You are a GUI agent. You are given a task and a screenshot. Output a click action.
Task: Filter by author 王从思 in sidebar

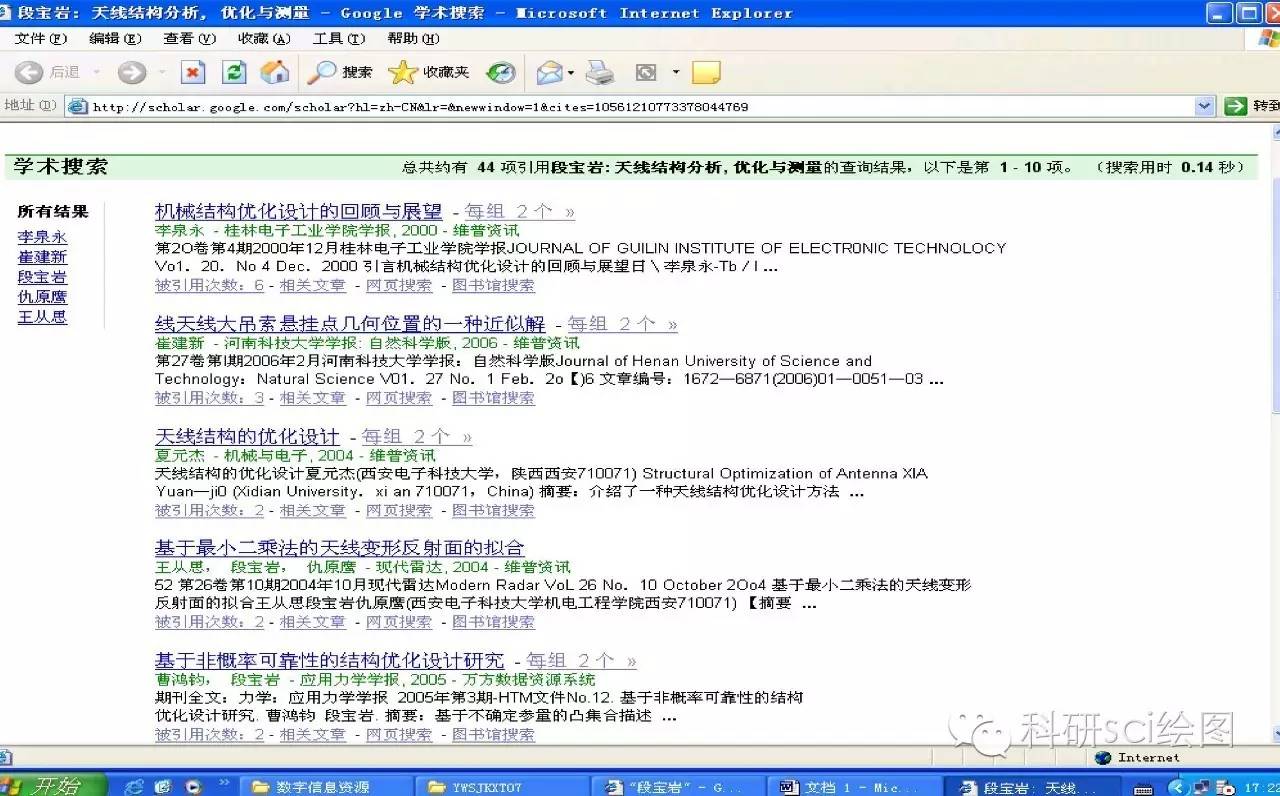coord(42,317)
